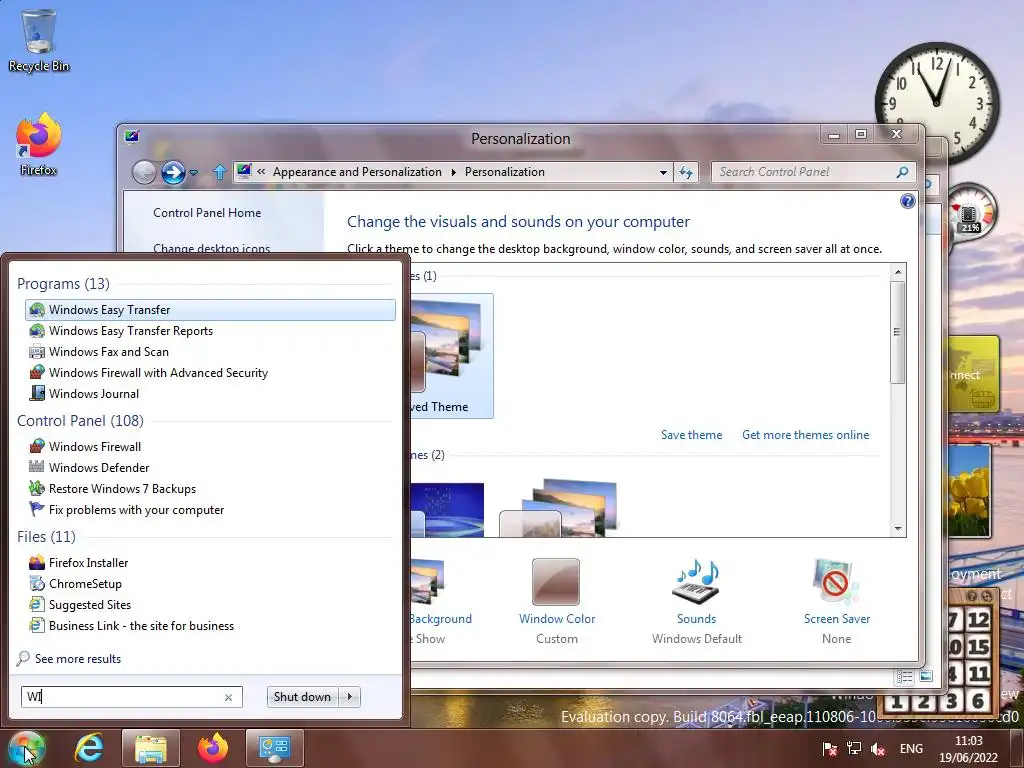Click Action Center flag tray icon
The height and width of the screenshot is (768, 1024).
(829, 749)
